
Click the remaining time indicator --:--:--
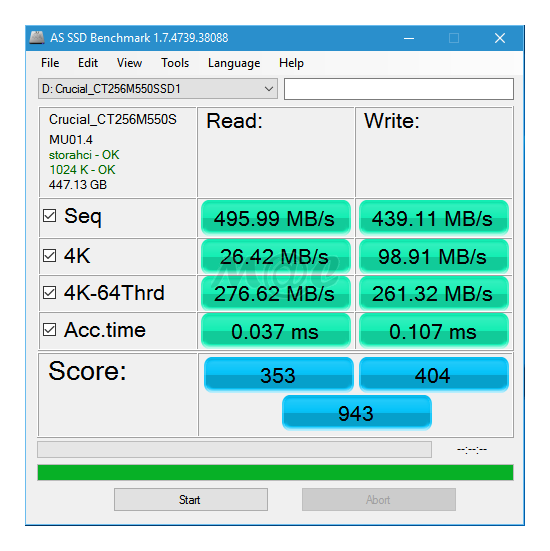(x=472, y=449)
